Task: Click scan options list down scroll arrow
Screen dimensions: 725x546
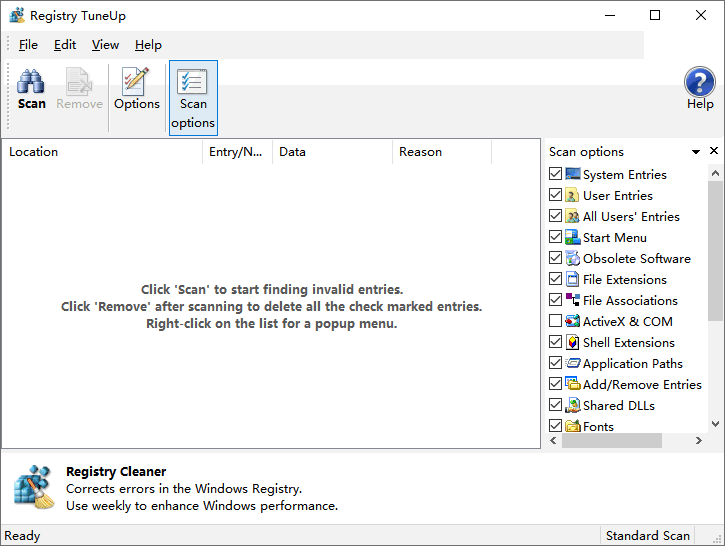Action: click(x=715, y=424)
